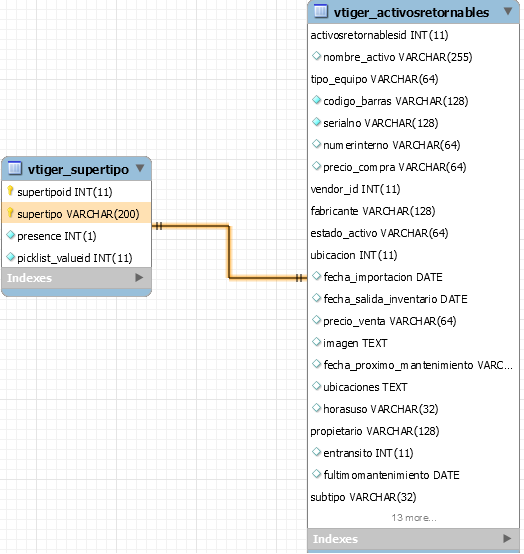This screenshot has width=524, height=554.
Task: Click the vtiger_supertipo table icon
Action: click(14, 168)
